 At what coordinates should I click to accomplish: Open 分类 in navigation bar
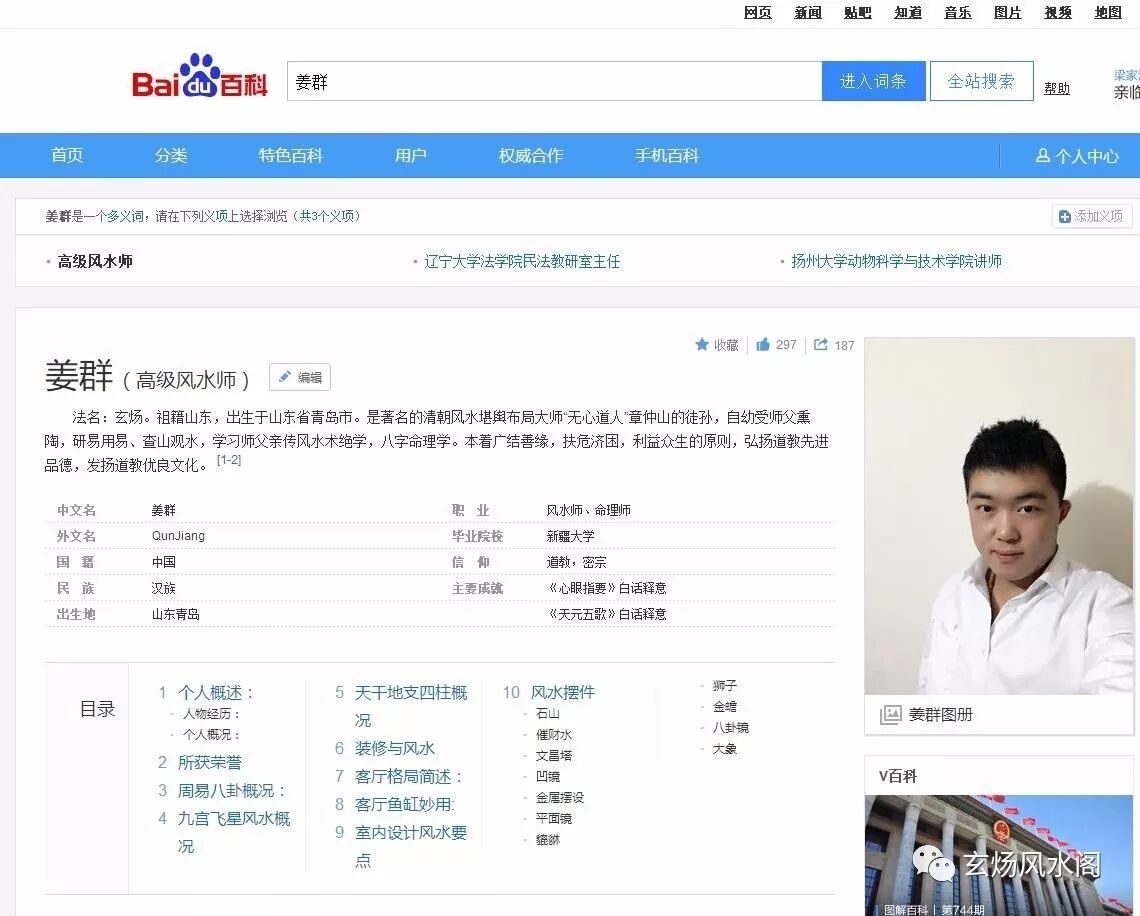[171, 155]
